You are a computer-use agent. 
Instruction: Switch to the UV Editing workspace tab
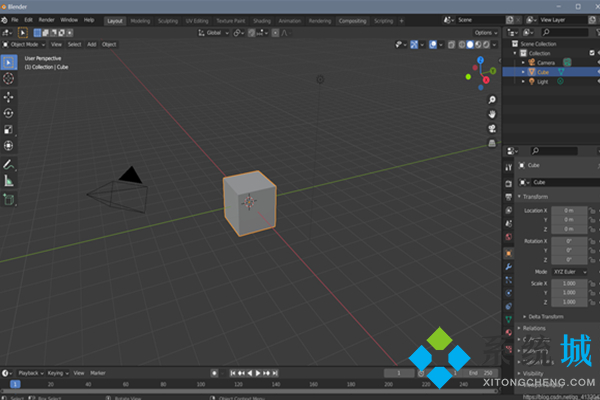tap(197, 21)
